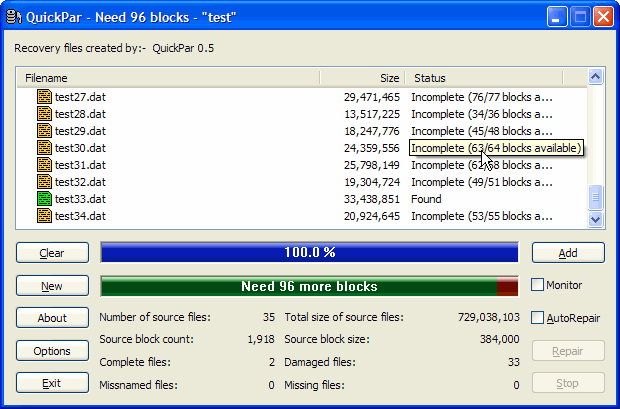Click the test31.dat file icon

(44, 165)
